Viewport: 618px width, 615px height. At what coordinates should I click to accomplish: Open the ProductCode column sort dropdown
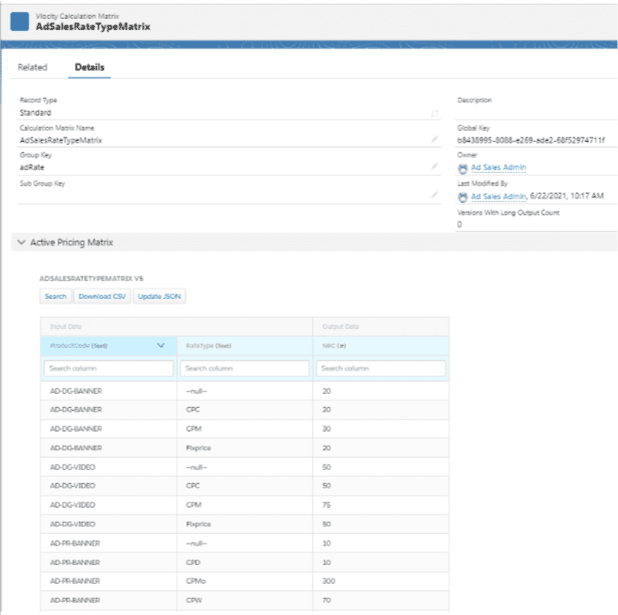[x=160, y=345]
